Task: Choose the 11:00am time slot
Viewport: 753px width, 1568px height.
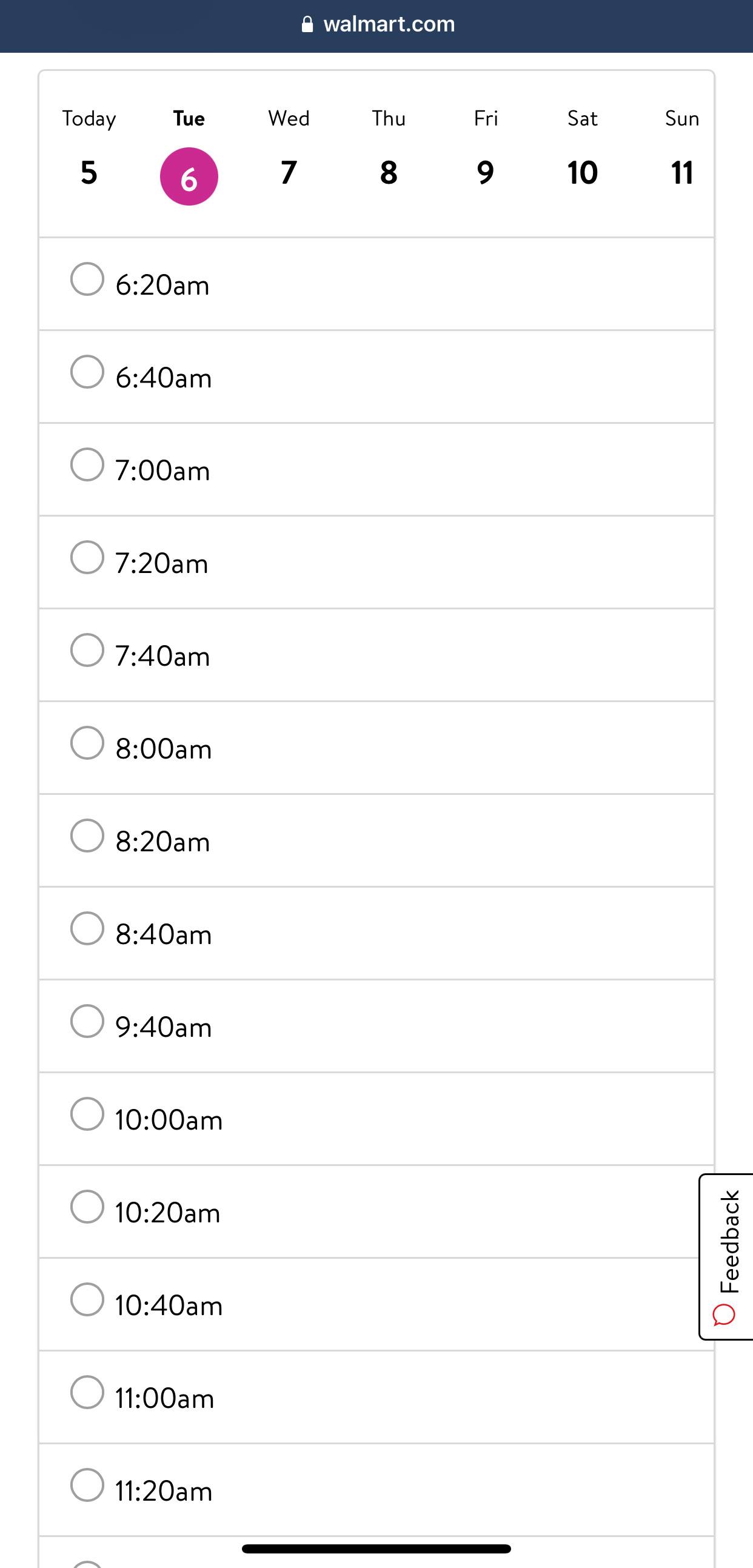Action: point(87,1393)
